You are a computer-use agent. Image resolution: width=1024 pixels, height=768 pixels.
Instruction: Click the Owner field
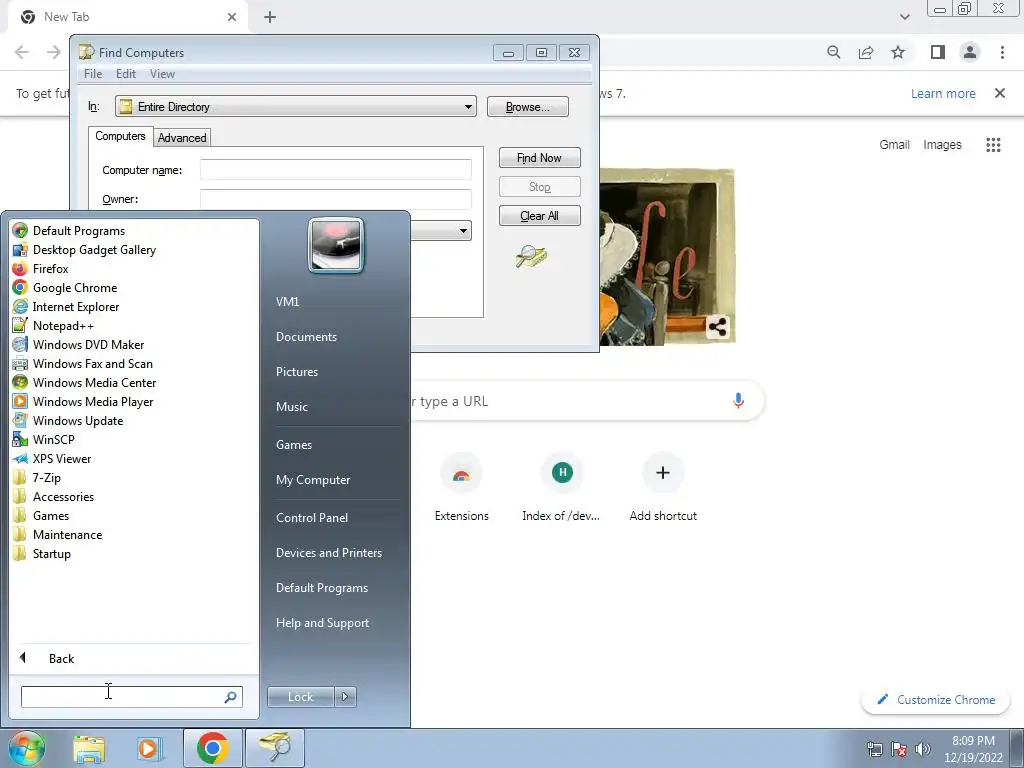(336, 199)
